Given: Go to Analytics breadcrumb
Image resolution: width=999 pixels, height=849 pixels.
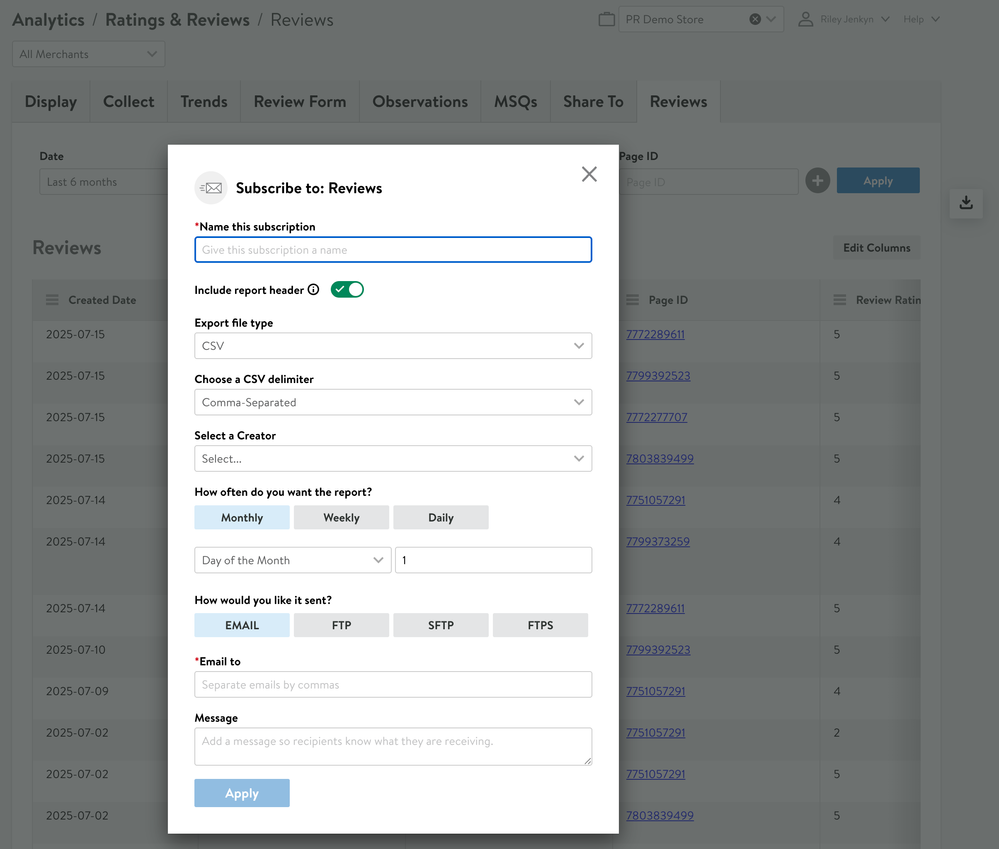Looking at the screenshot, I should [x=48, y=20].
